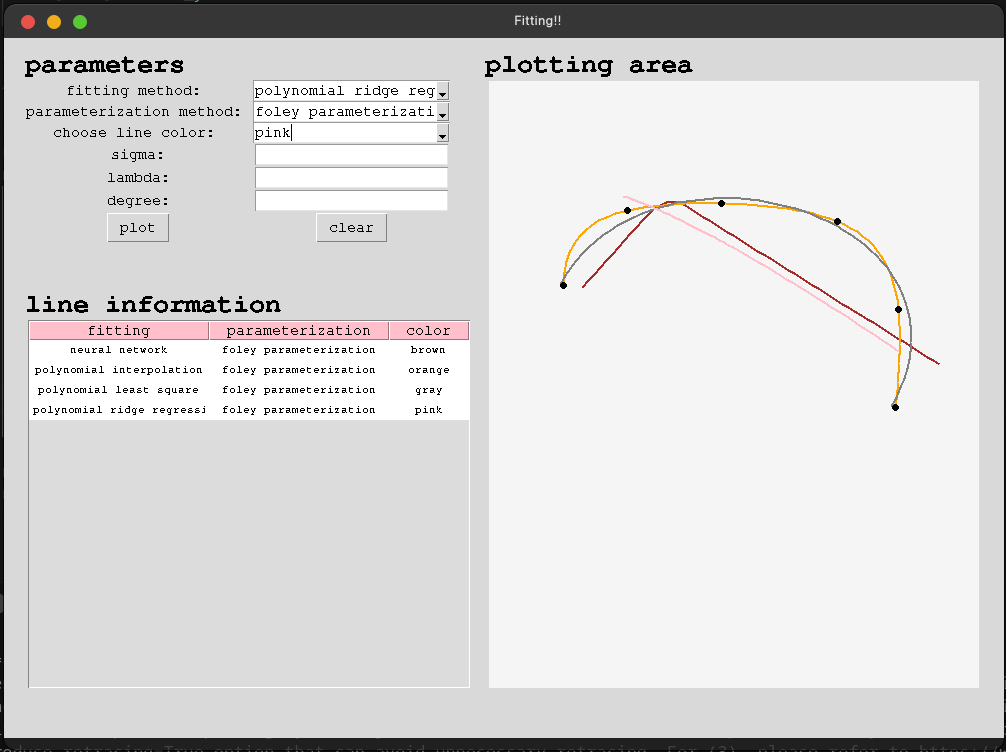1006x752 pixels.
Task: Click the parameterization column header
Action: 298,331
